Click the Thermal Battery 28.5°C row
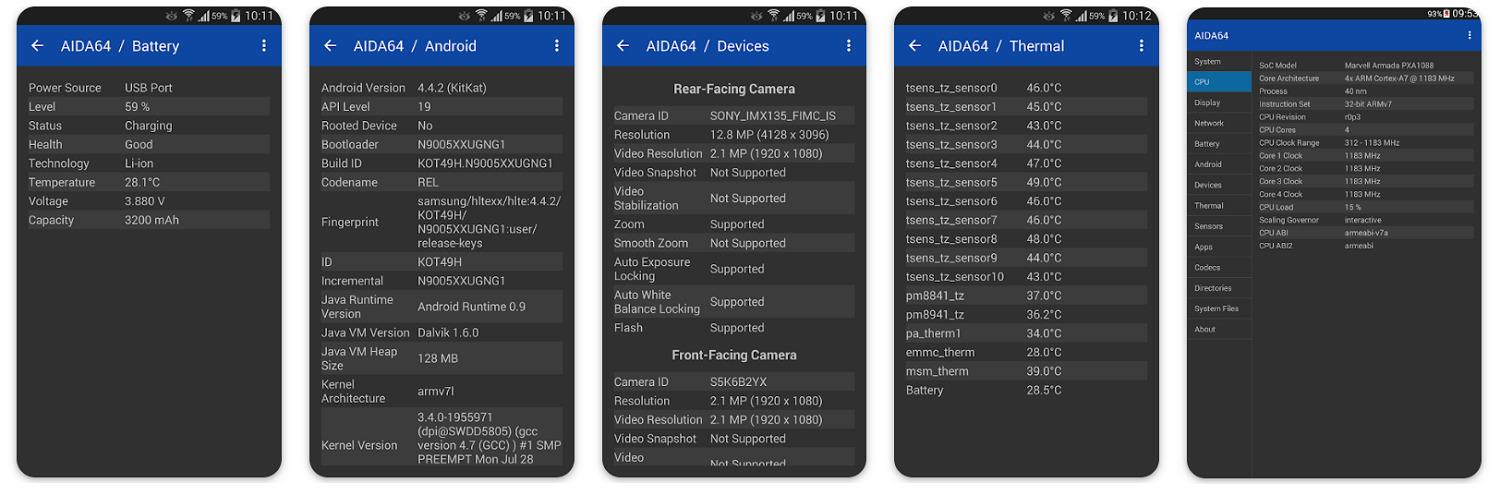 pos(1026,390)
